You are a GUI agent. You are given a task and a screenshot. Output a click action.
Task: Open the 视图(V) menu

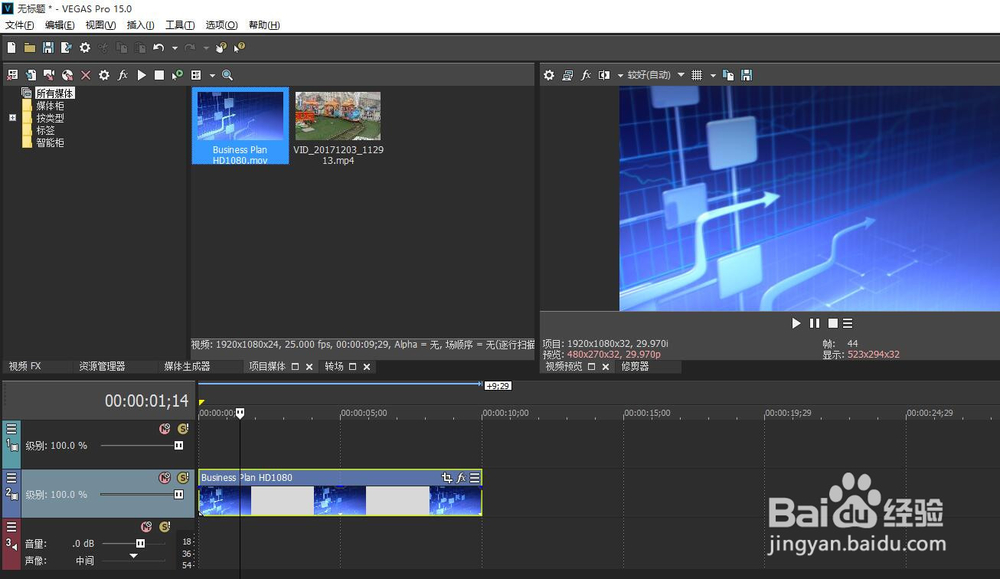[x=101, y=25]
